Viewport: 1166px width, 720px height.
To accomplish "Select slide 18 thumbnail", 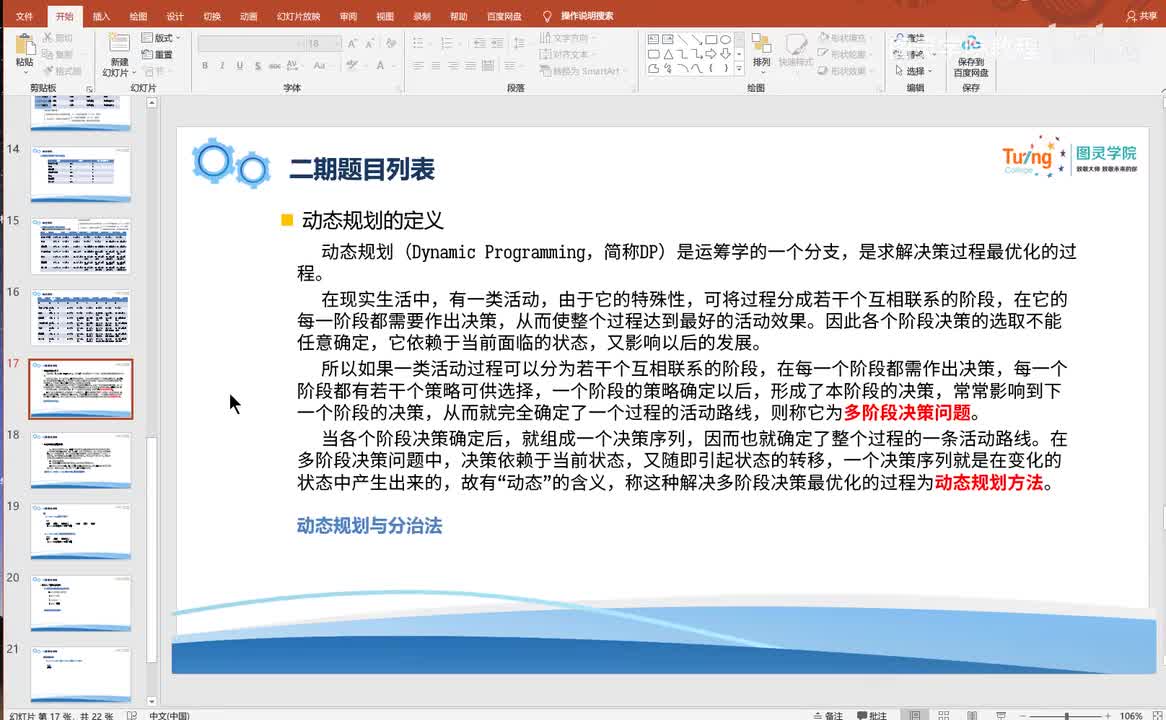I will click(81, 460).
